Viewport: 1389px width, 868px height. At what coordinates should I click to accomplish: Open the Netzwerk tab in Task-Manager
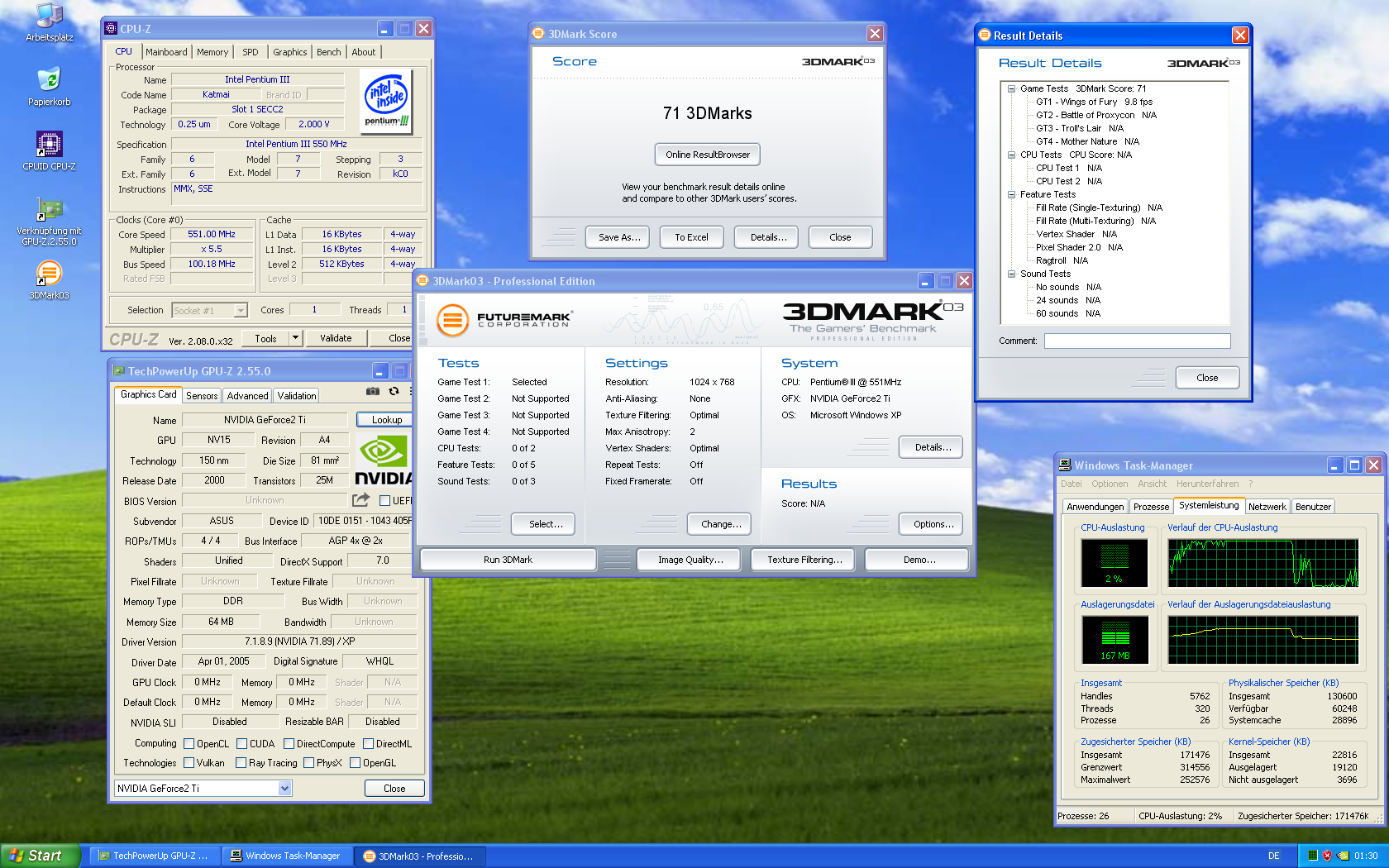click(x=1267, y=507)
